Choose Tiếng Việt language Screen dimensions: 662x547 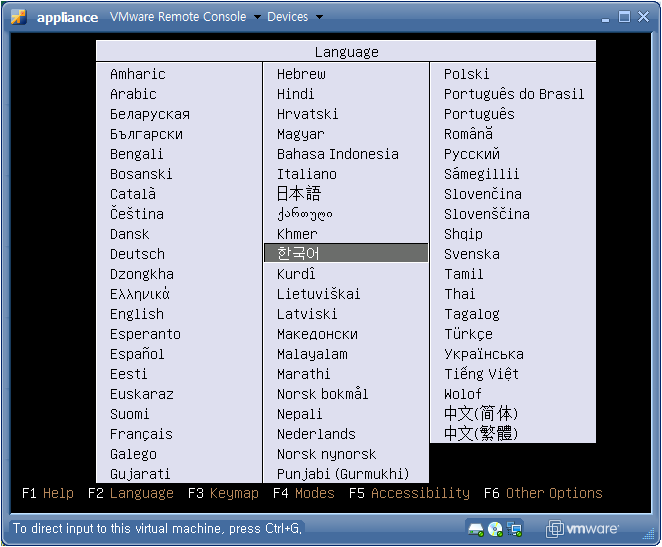pyautogui.click(x=481, y=374)
